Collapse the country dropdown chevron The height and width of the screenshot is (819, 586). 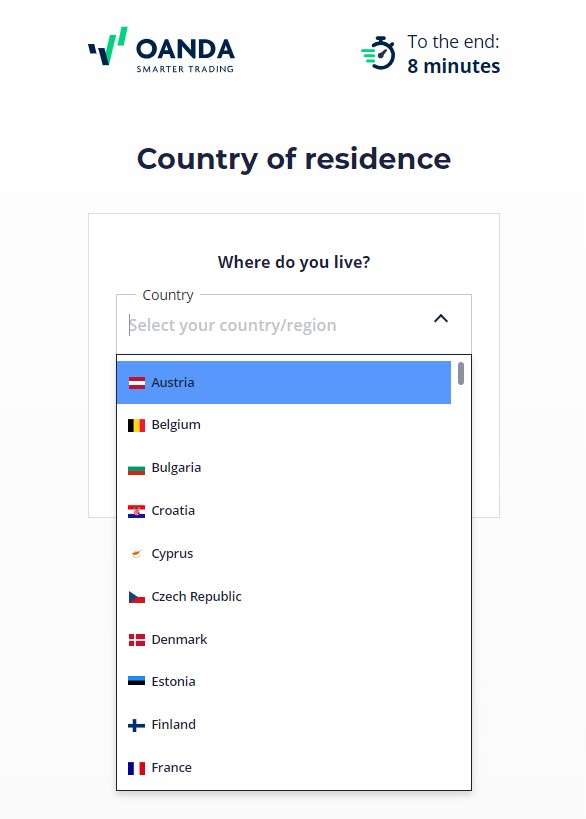coord(441,319)
